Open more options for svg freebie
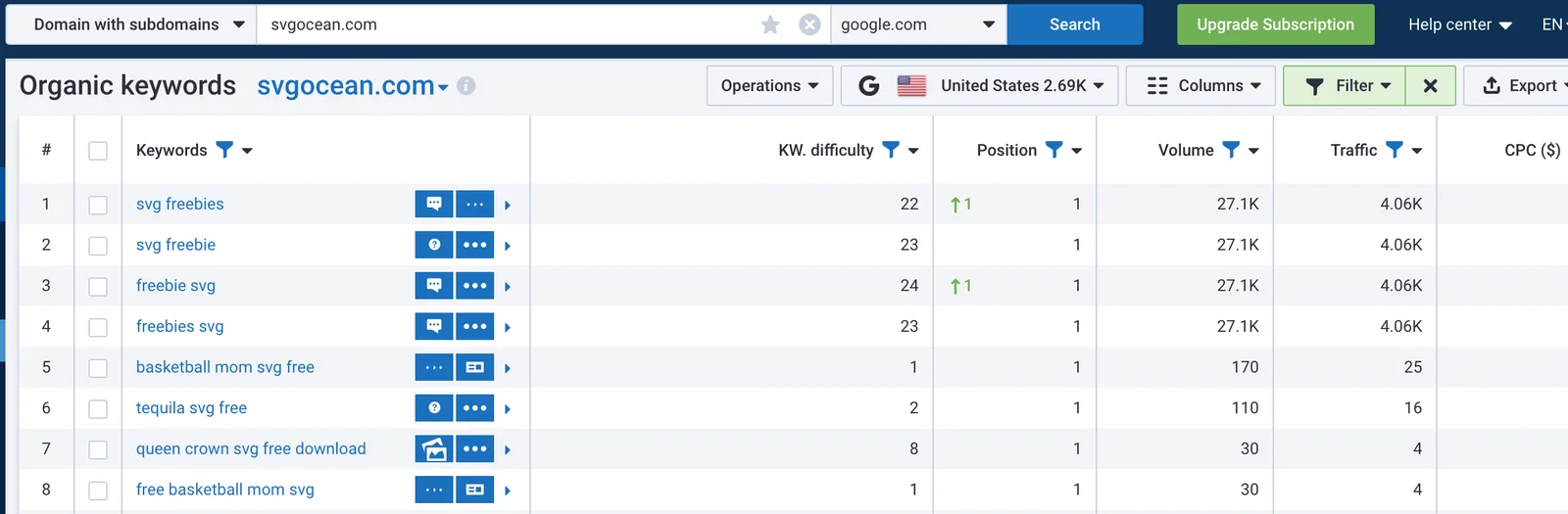The height and width of the screenshot is (514, 1568). point(475,245)
